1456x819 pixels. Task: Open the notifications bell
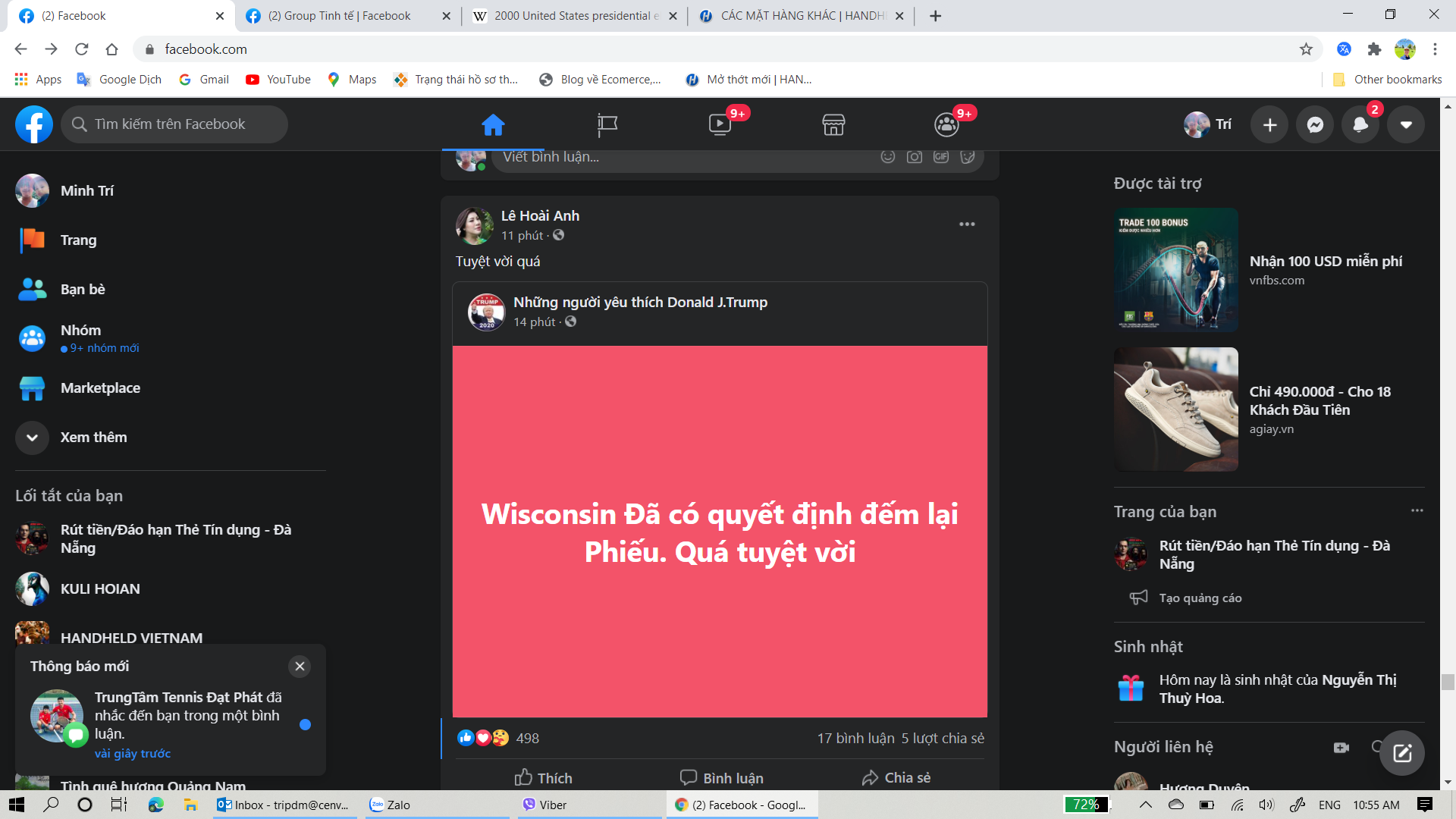[x=1360, y=124]
